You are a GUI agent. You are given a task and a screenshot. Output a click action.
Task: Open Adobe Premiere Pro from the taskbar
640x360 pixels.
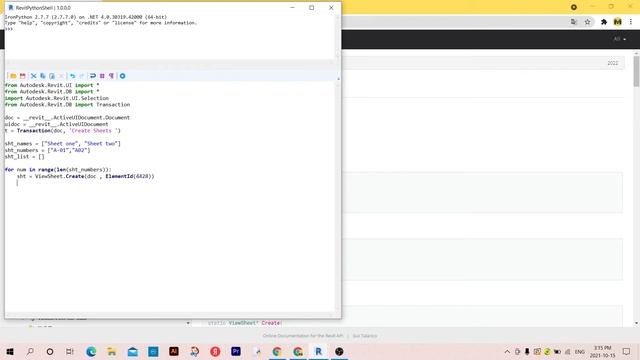coord(236,351)
